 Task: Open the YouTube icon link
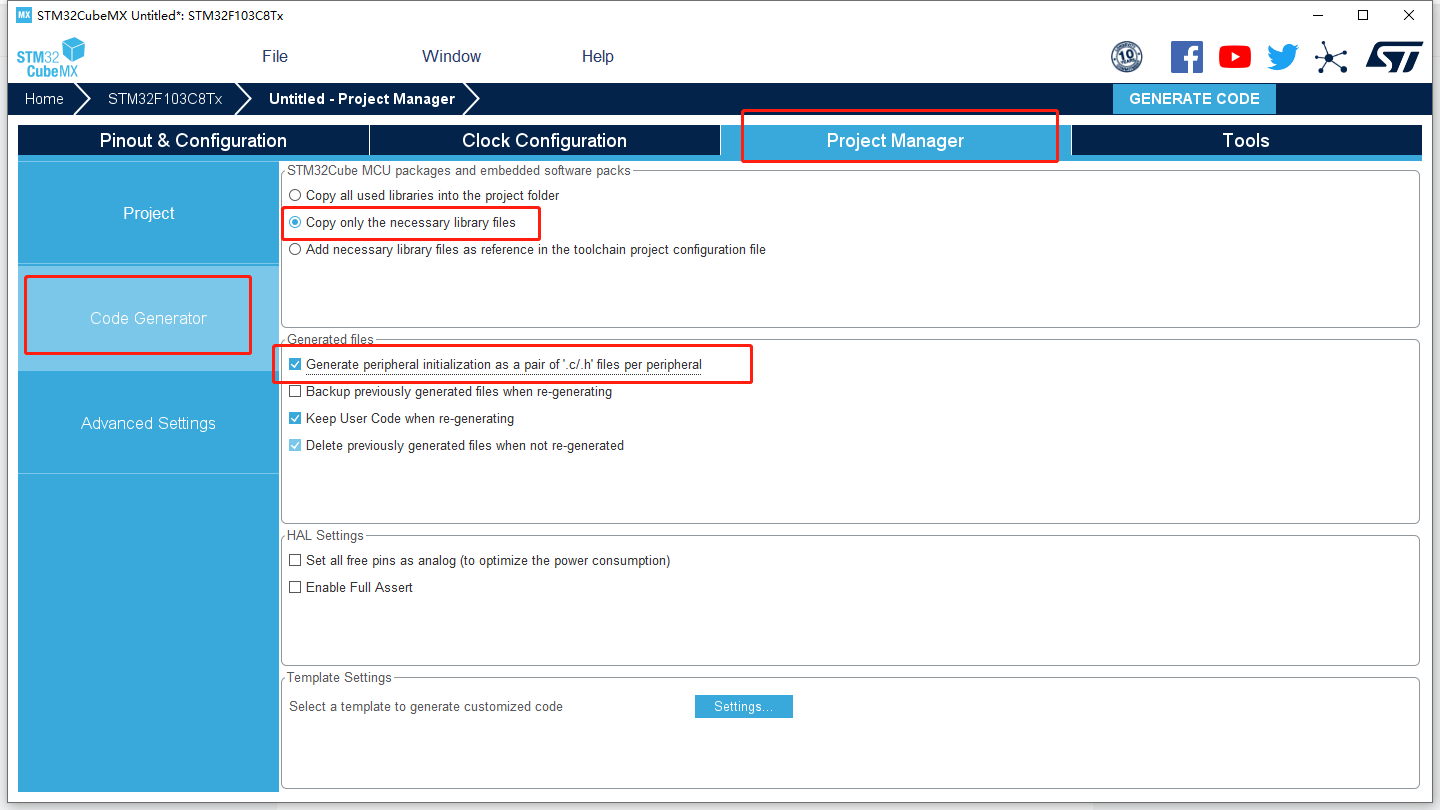coord(1235,57)
